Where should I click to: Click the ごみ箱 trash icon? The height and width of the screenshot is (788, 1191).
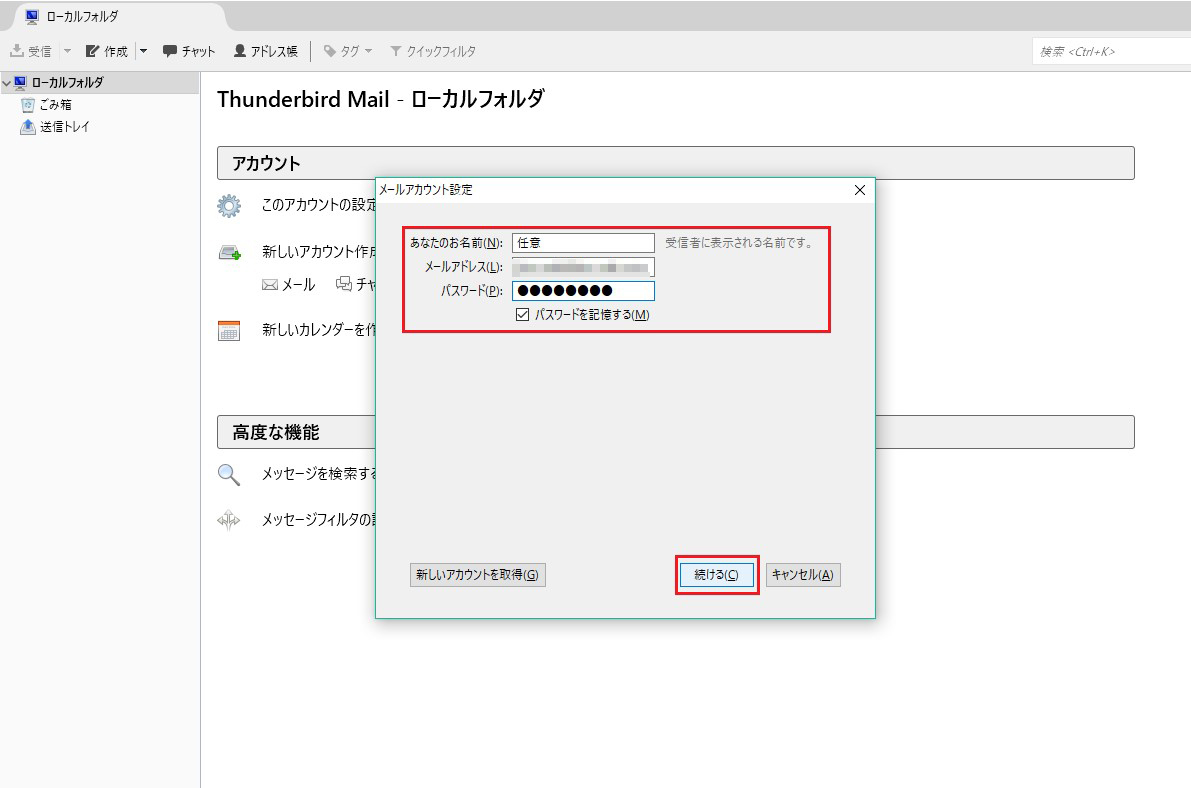[x=27, y=105]
